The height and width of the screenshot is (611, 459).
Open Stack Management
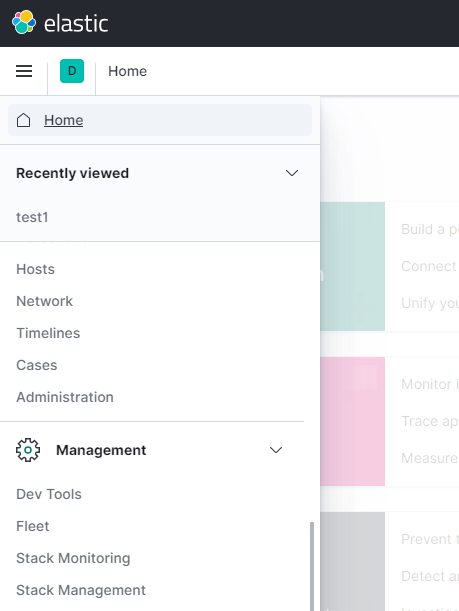coord(81,590)
